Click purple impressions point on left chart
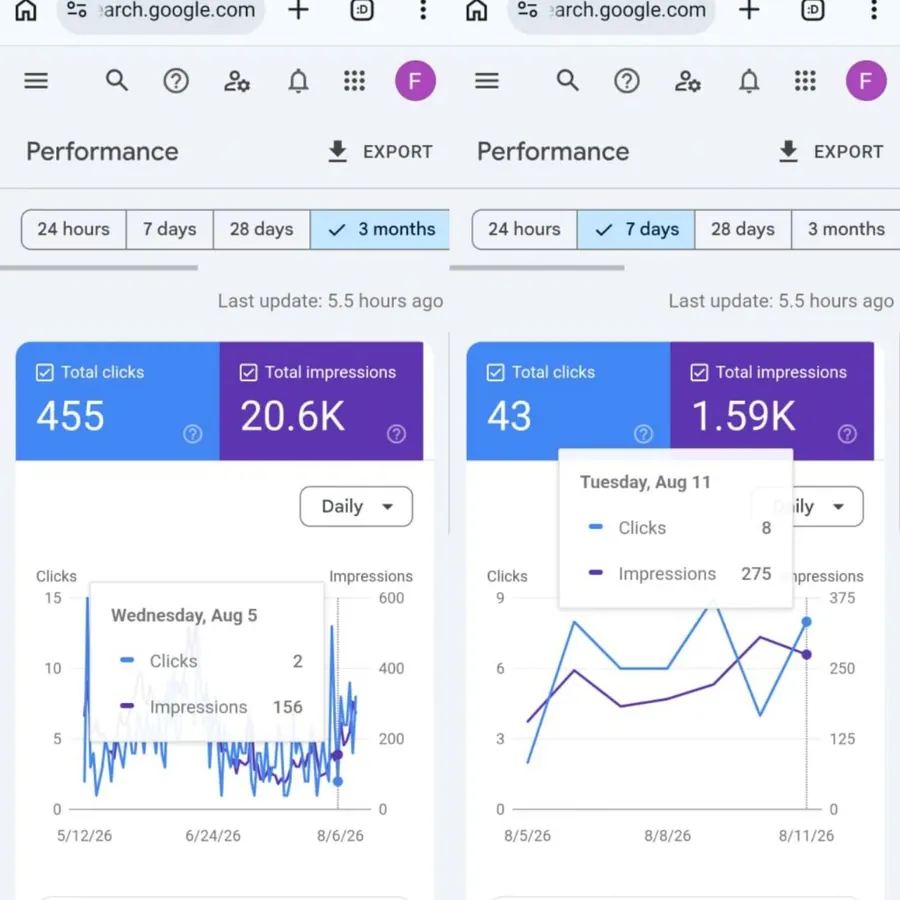The image size is (900, 900). coord(338,755)
